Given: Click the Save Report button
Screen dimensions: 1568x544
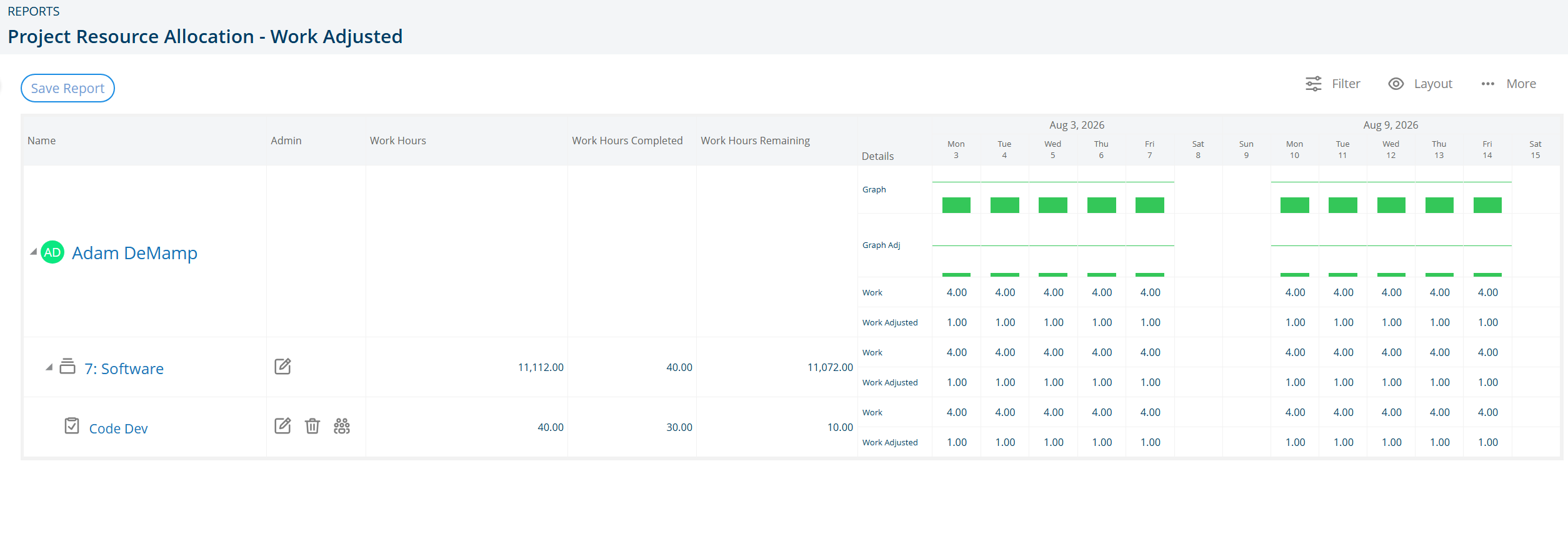Looking at the screenshot, I should pyautogui.click(x=67, y=88).
